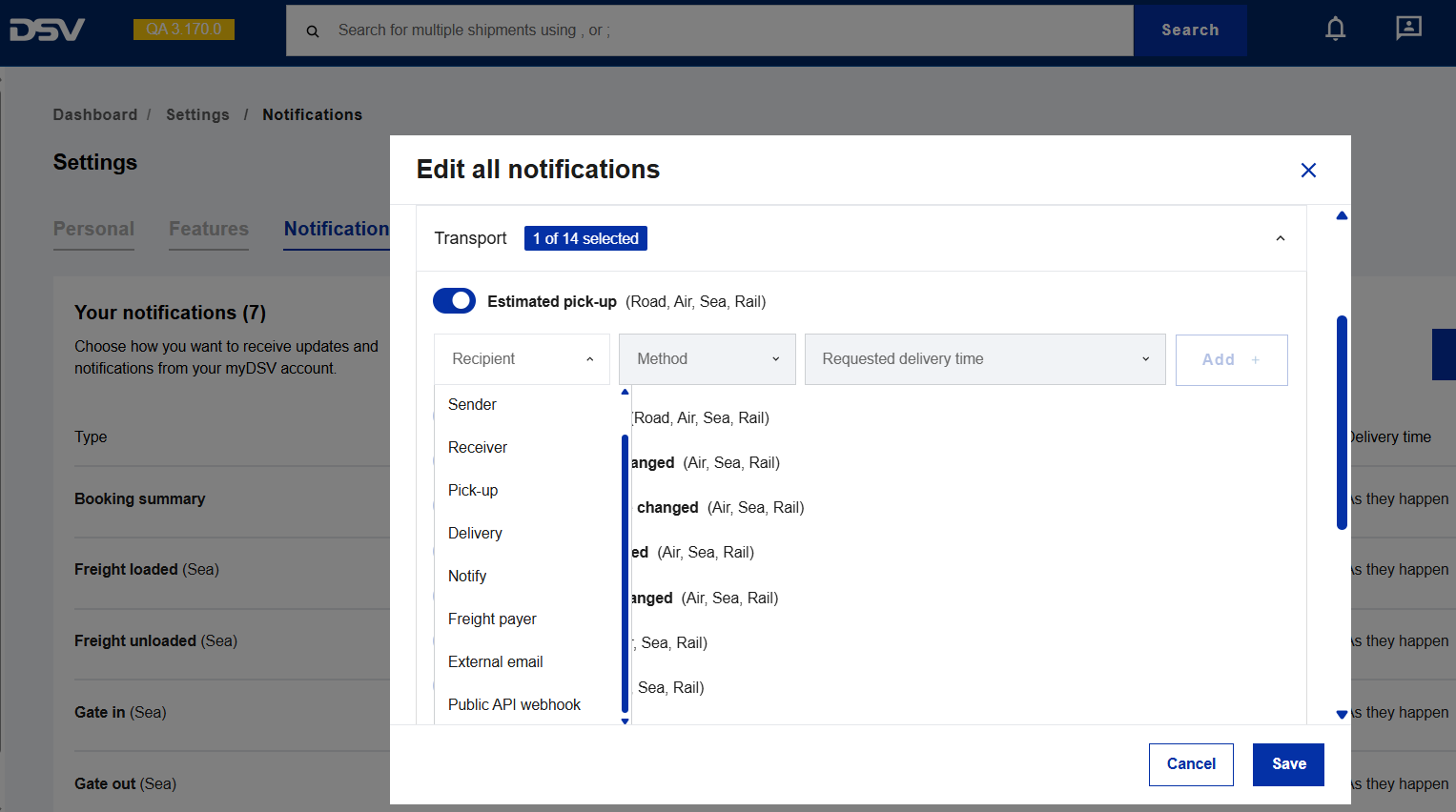Click the DSV logo
The width and height of the screenshot is (1456, 812).
[x=47, y=30]
